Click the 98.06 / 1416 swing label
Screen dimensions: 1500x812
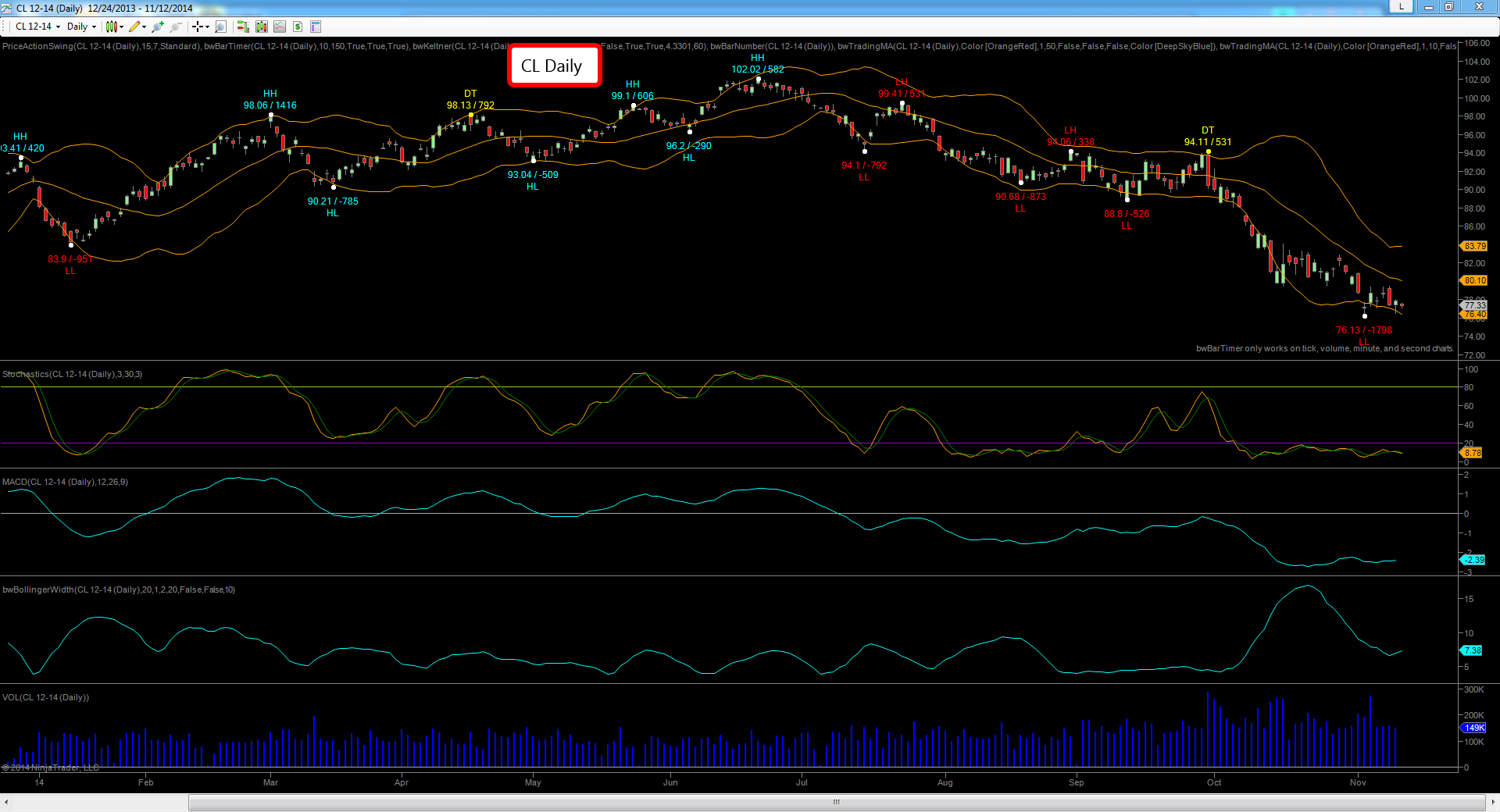point(270,105)
